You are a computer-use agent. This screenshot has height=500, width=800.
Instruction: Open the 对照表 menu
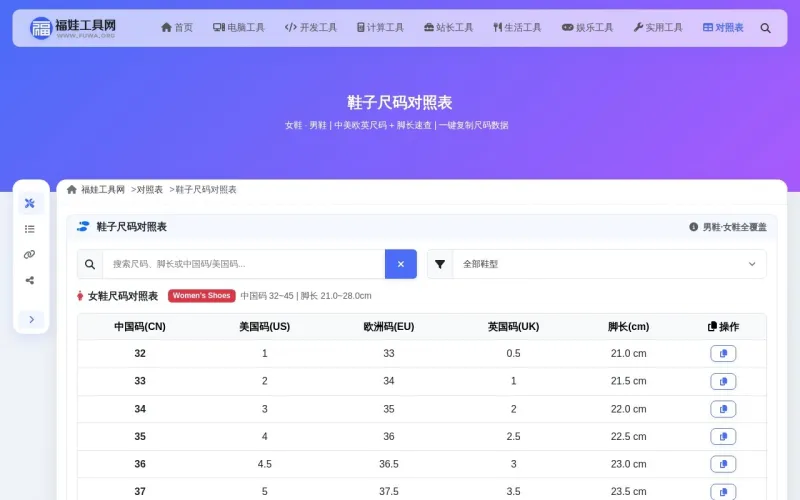[723, 28]
